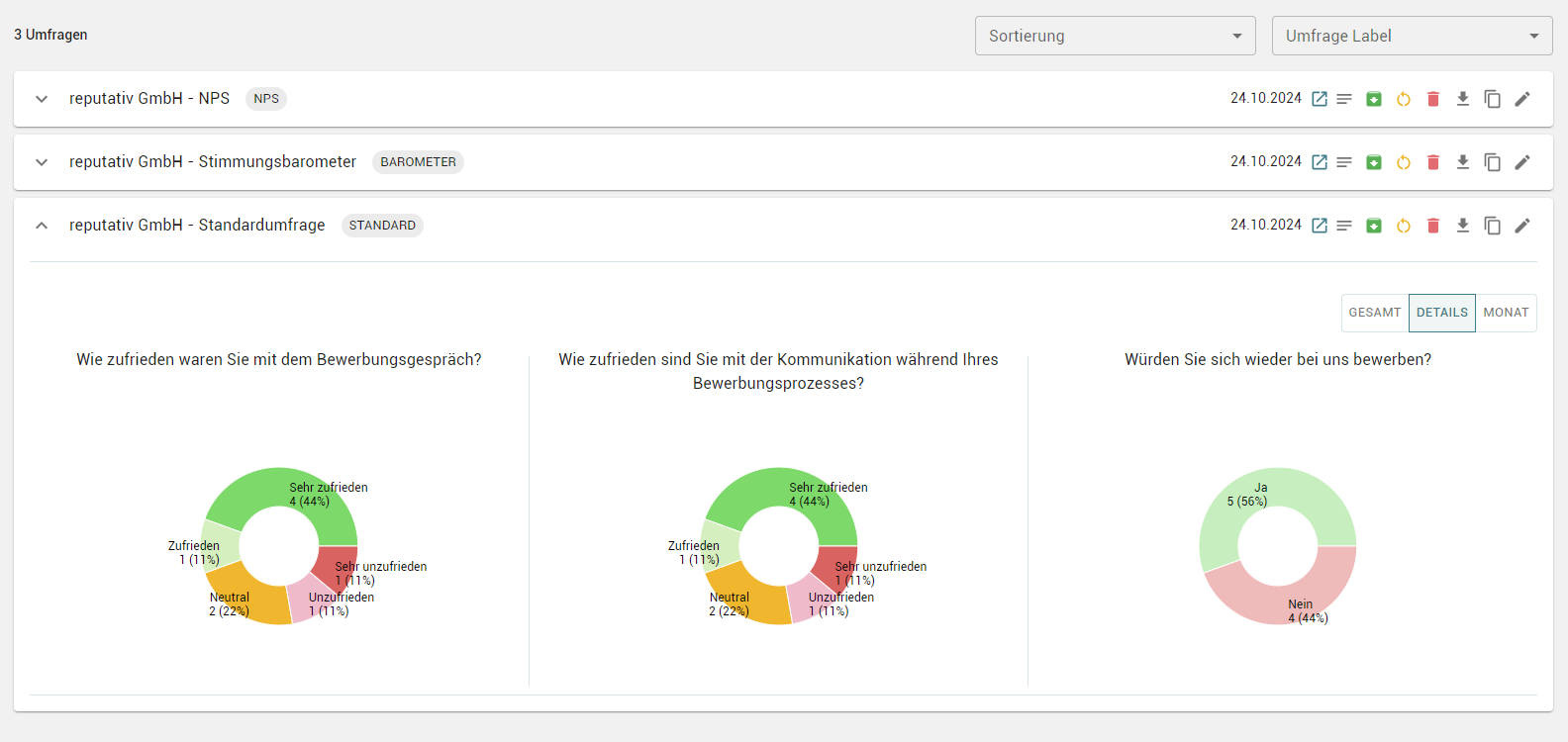
Task: Reset the Stimmungsbarometer survey results
Action: coord(1404,162)
